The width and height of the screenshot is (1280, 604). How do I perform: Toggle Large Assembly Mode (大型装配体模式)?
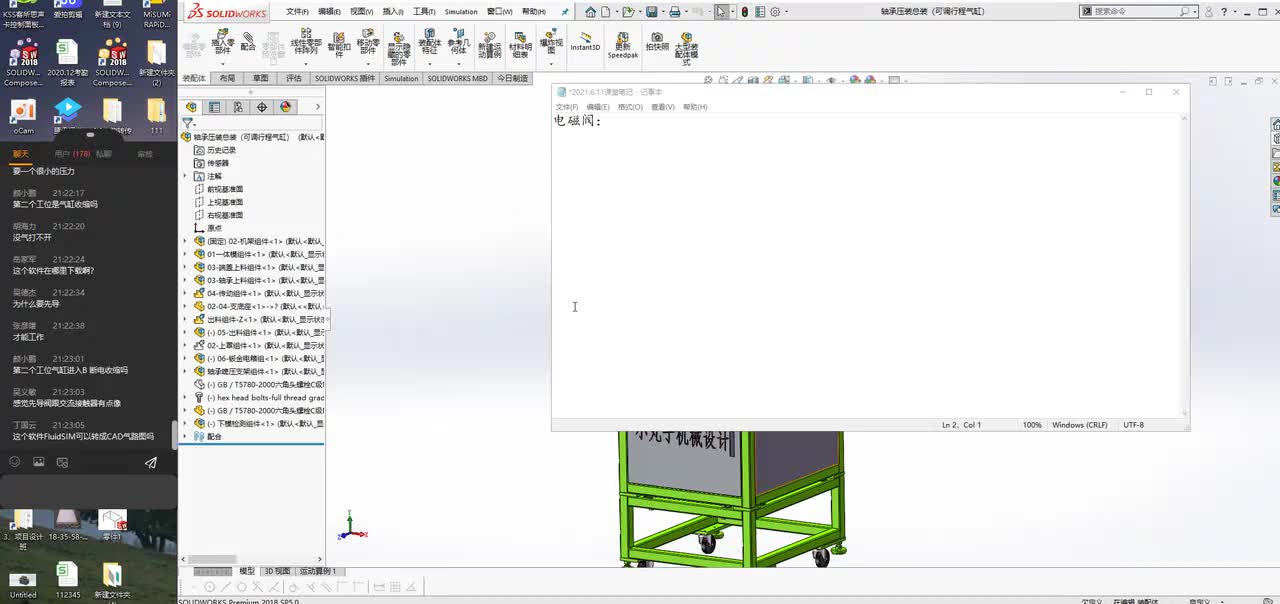pos(686,48)
